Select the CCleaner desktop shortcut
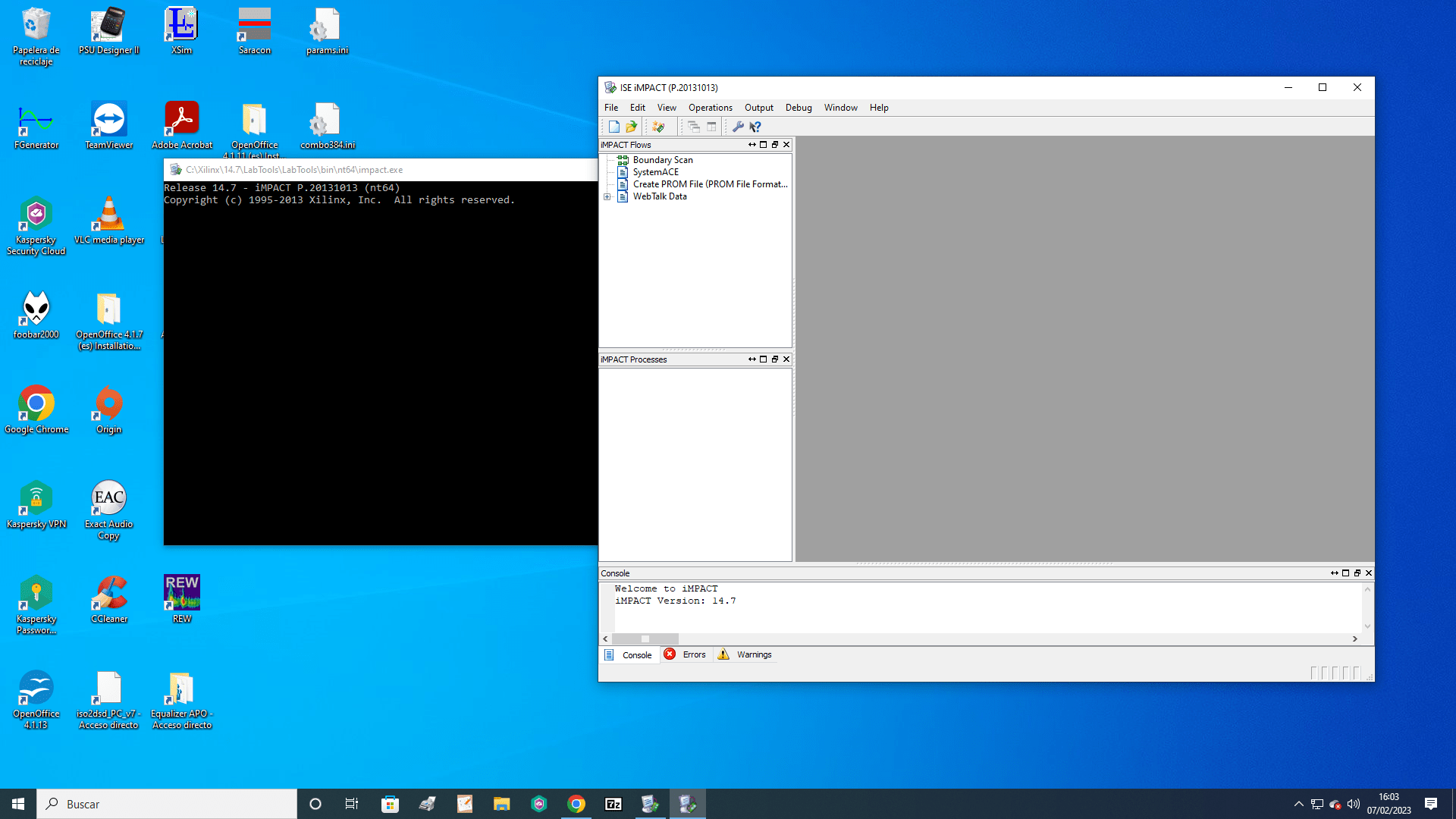 [x=109, y=600]
